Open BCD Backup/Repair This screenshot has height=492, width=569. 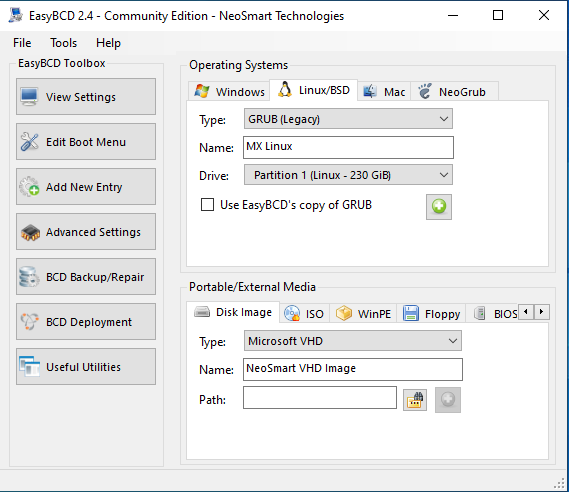click(x=86, y=277)
